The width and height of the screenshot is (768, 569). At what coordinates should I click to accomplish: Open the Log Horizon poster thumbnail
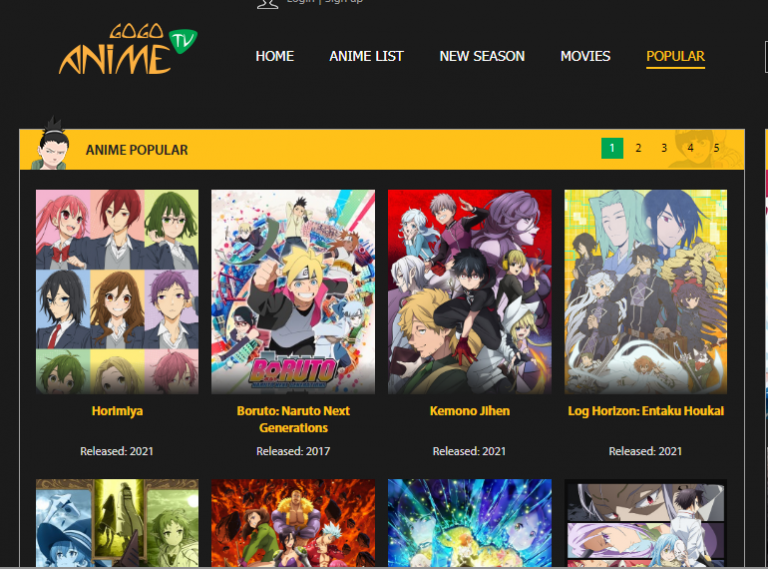point(646,292)
